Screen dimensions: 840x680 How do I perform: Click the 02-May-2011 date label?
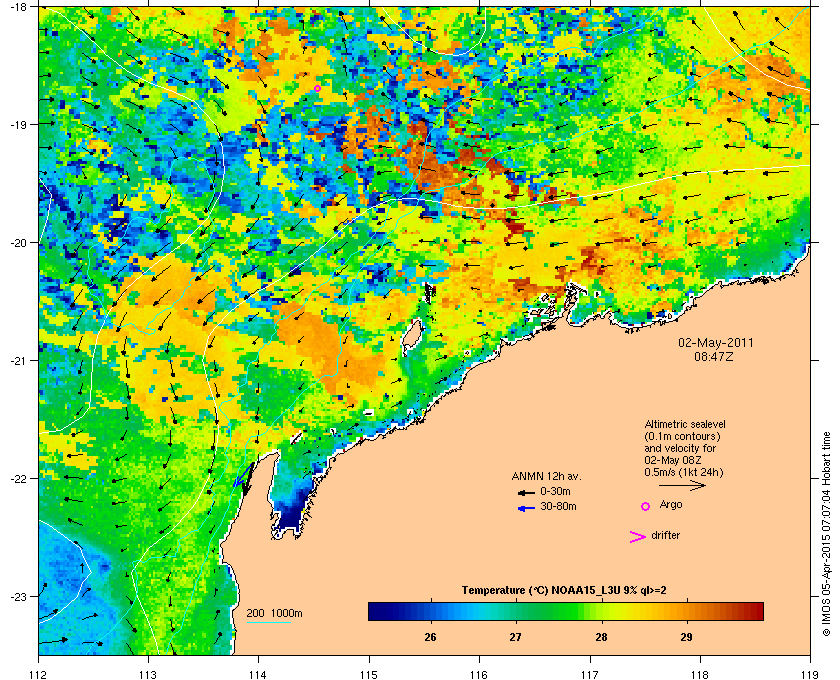pos(716,343)
